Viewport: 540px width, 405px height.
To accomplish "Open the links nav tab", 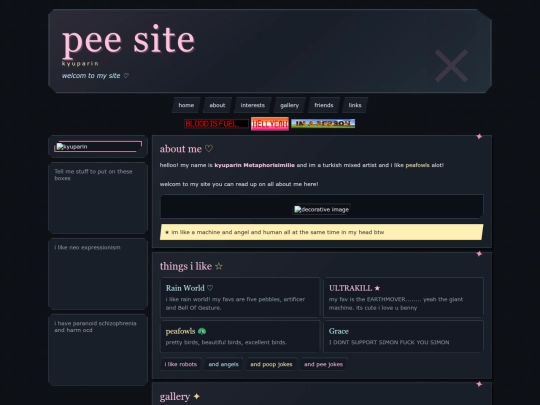I will pos(355,105).
